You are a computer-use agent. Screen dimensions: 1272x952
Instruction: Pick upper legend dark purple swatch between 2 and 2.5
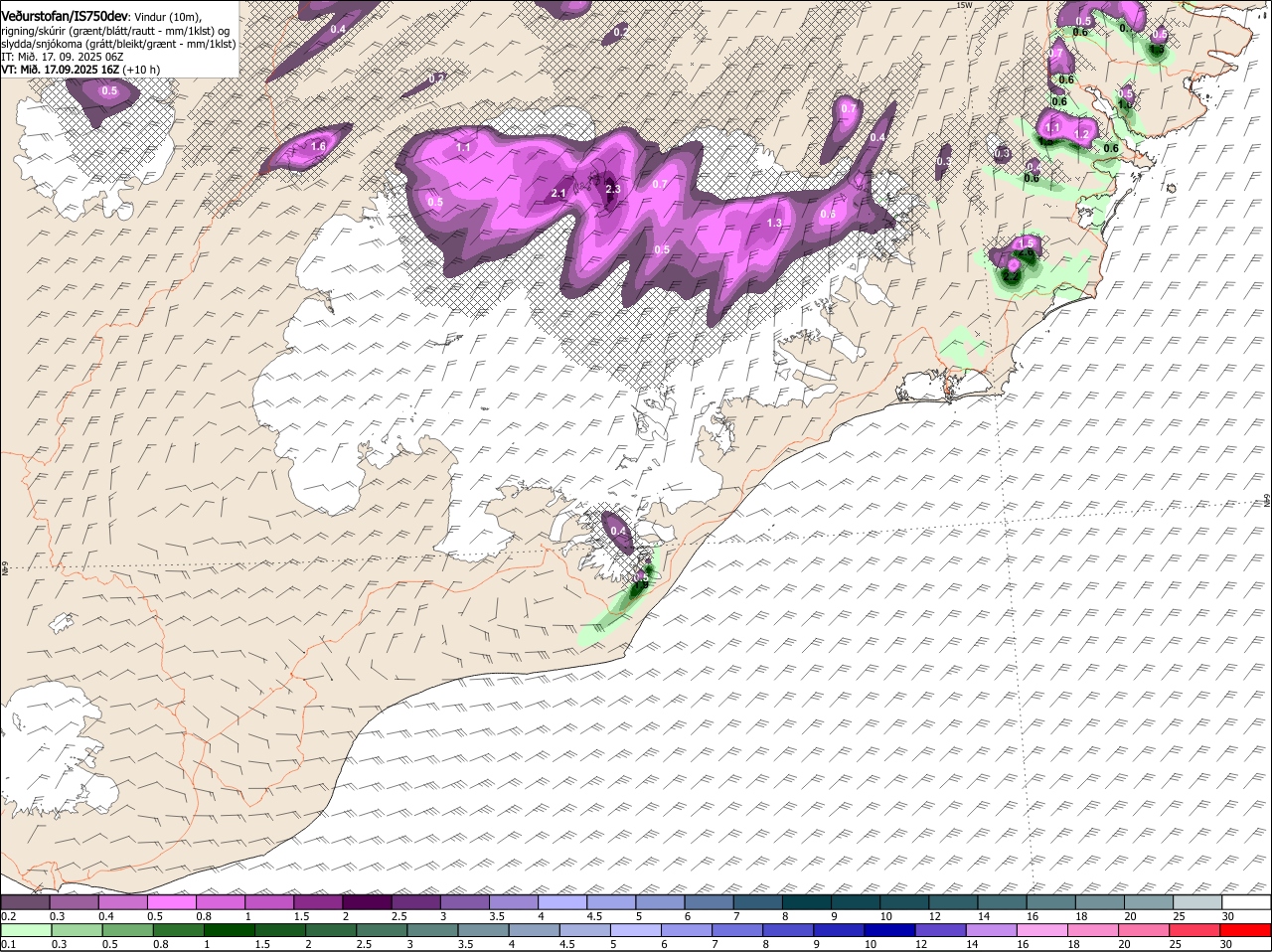pyautogui.click(x=367, y=902)
